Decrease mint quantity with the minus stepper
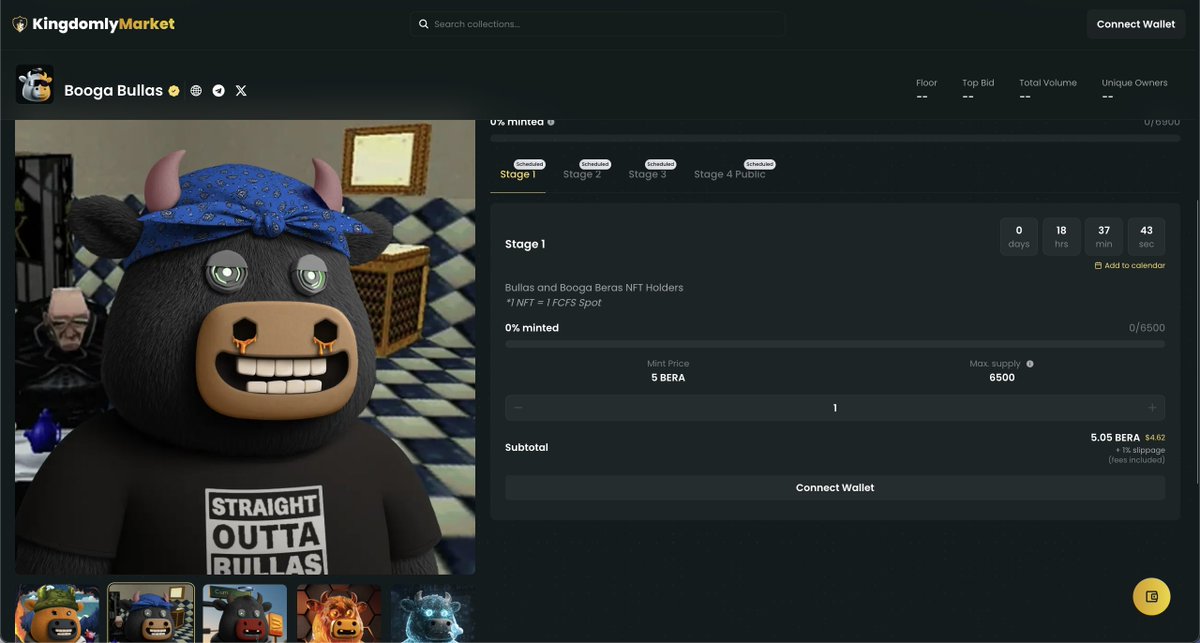Image resolution: width=1200 pixels, height=643 pixels. pyautogui.click(x=519, y=407)
